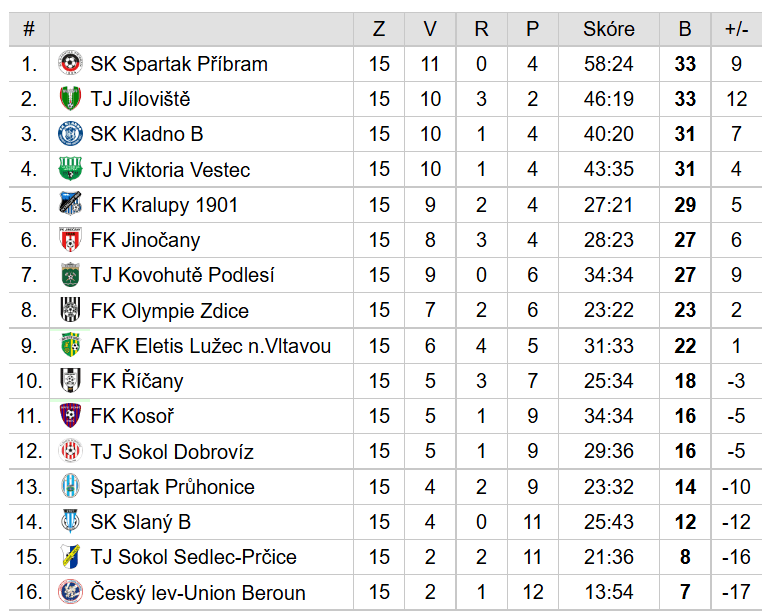This screenshot has height=616, width=768.
Task: Click the Český lev-Union Beroun logo
Action: pos(70,592)
